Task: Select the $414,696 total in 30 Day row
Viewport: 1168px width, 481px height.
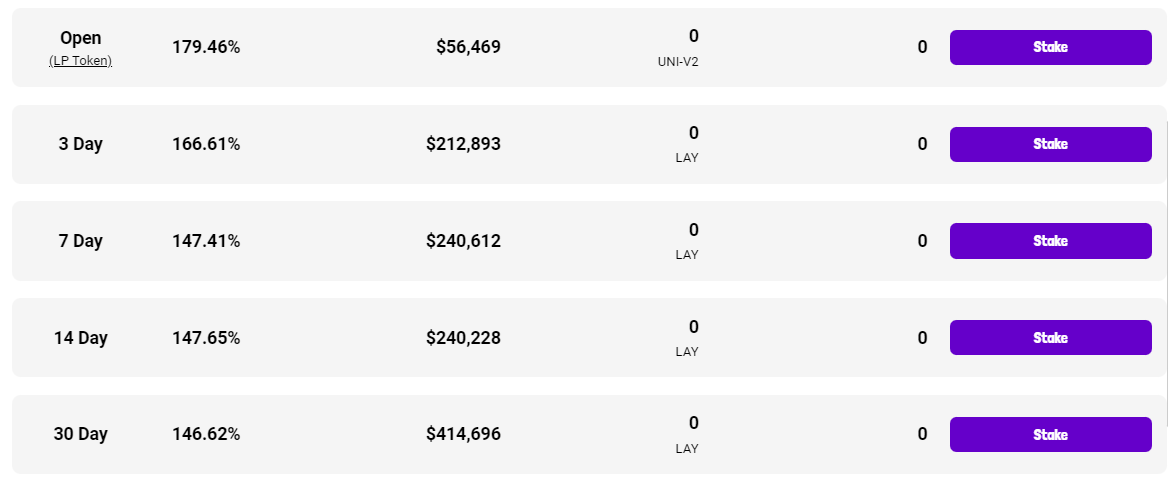Action: tap(463, 435)
